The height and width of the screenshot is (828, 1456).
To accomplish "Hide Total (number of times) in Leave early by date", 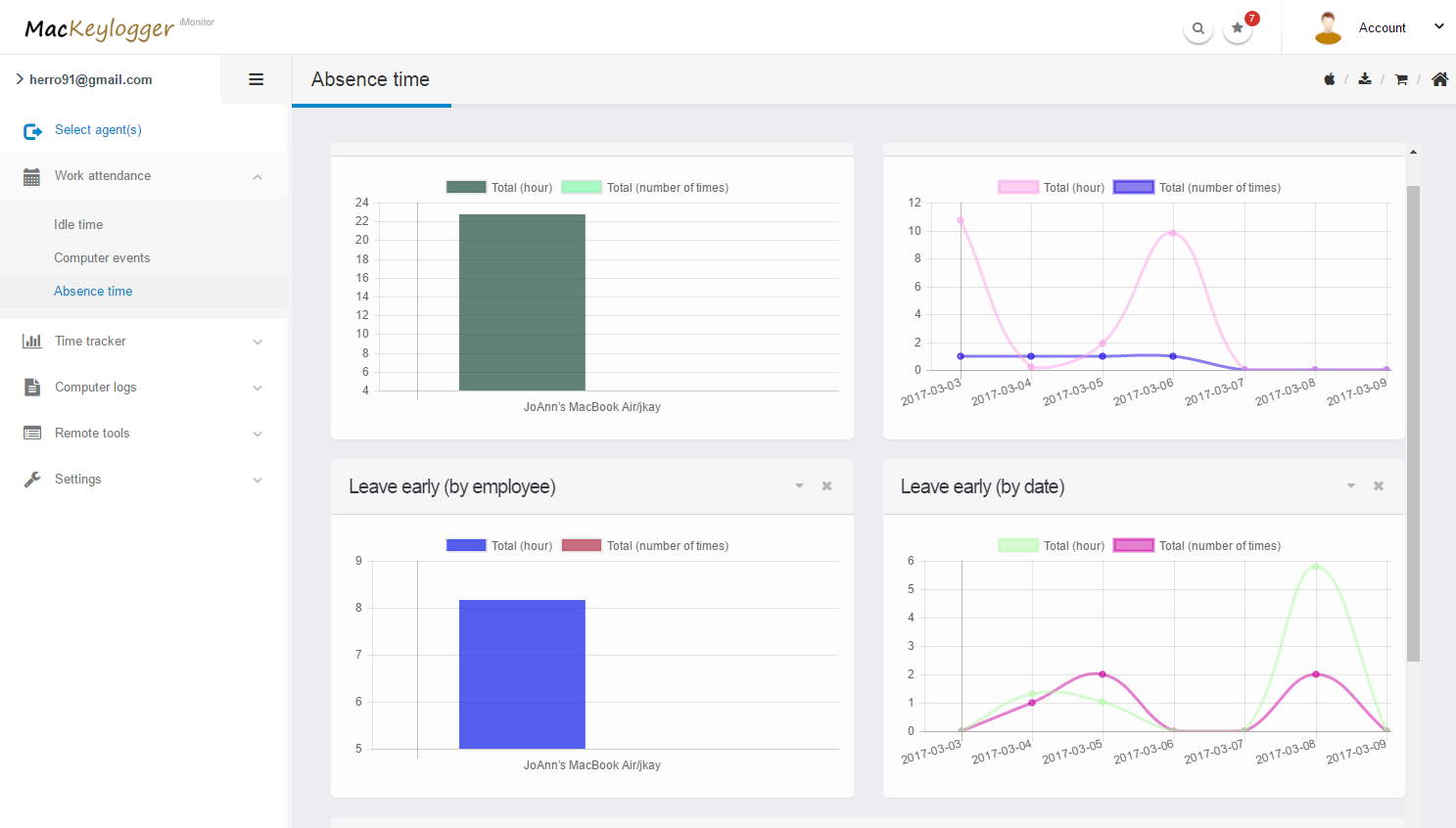I will point(1198,546).
